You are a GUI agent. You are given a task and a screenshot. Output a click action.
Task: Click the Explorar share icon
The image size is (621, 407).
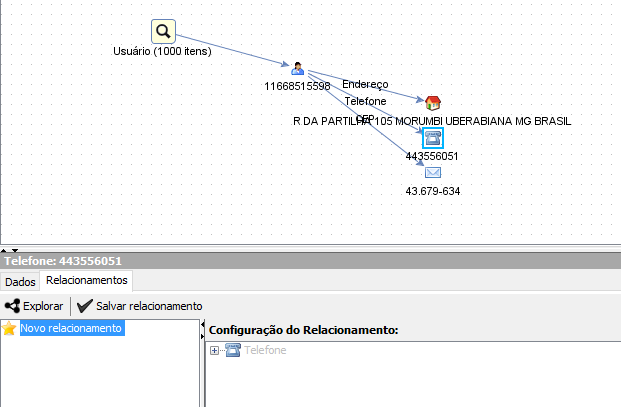(x=12, y=306)
